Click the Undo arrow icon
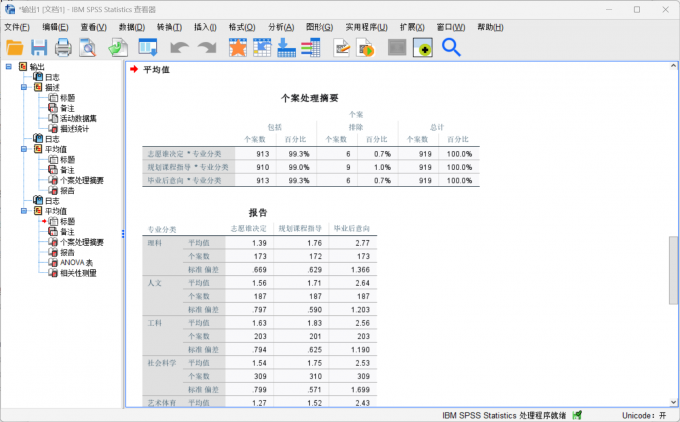Image resolution: width=680 pixels, height=422 pixels. [179, 47]
